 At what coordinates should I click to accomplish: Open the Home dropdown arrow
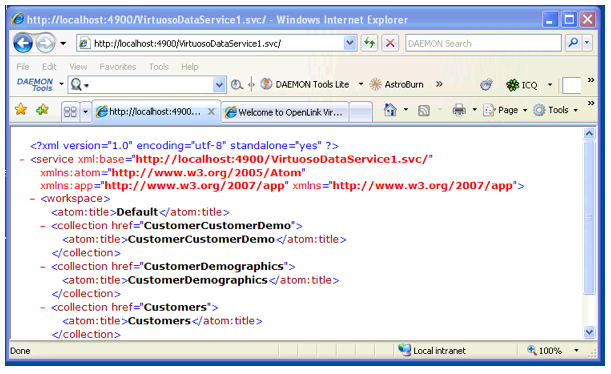(x=406, y=110)
